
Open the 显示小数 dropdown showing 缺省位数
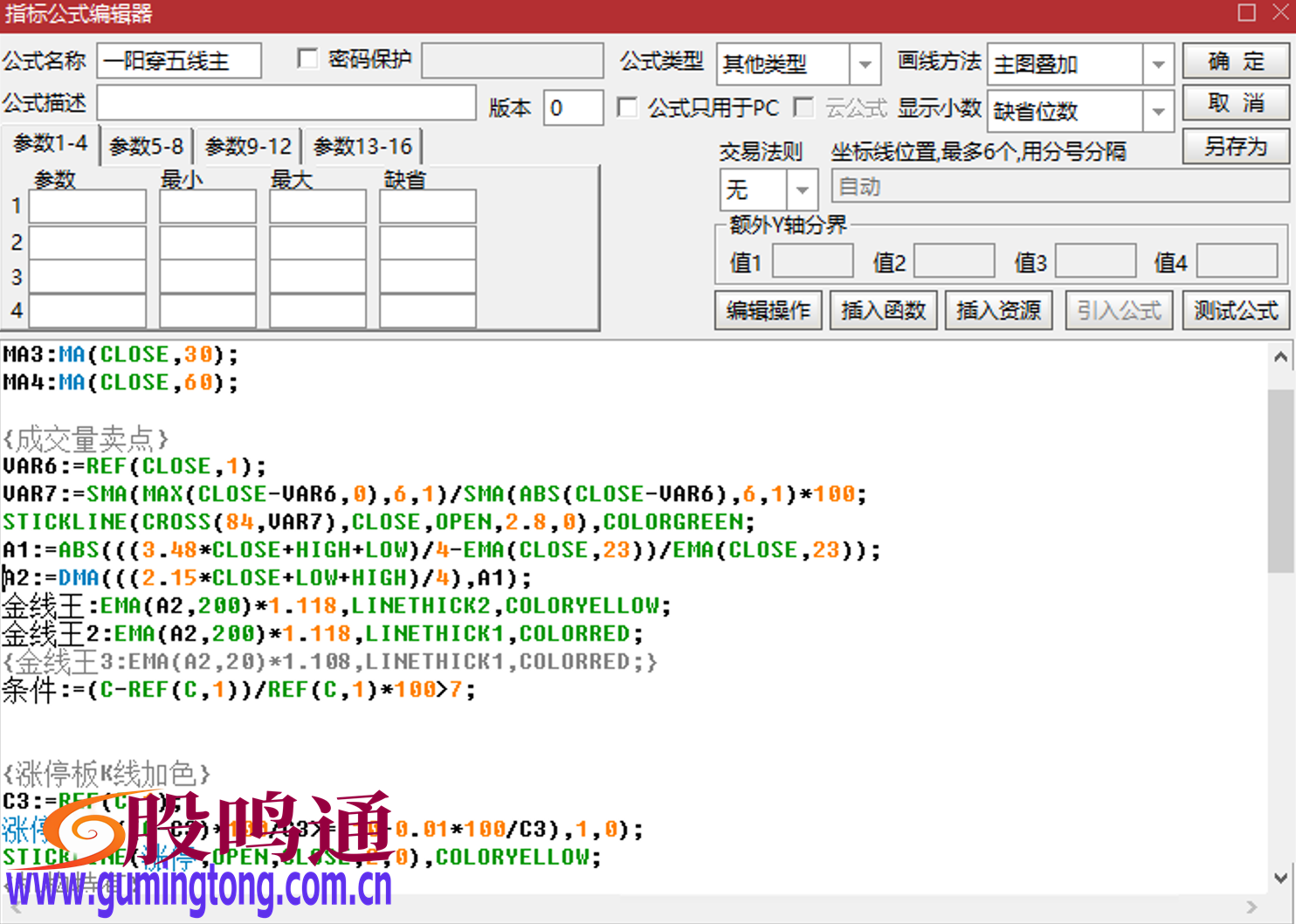point(1158,111)
